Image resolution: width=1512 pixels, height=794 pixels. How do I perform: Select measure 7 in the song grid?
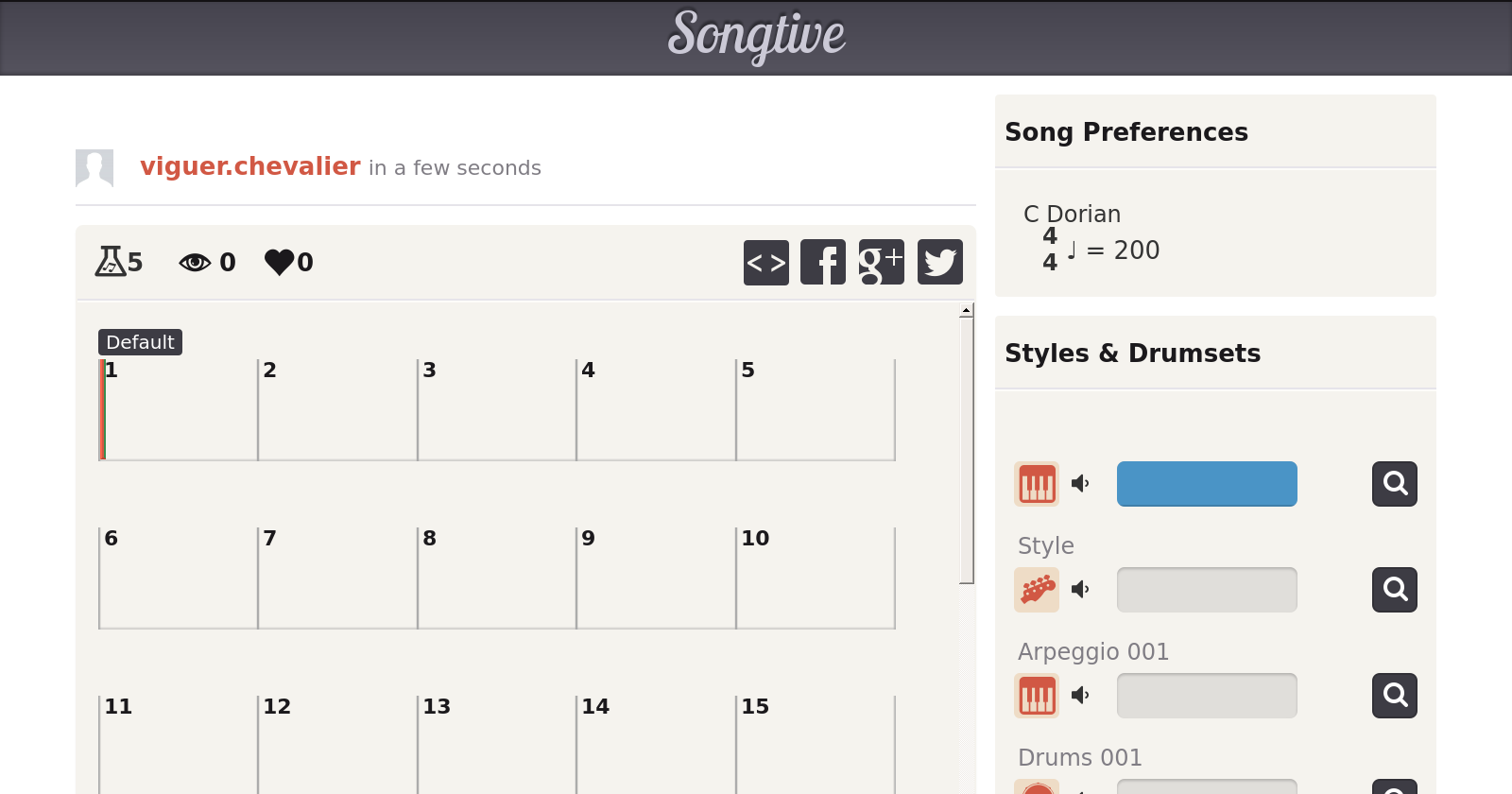click(x=336, y=578)
